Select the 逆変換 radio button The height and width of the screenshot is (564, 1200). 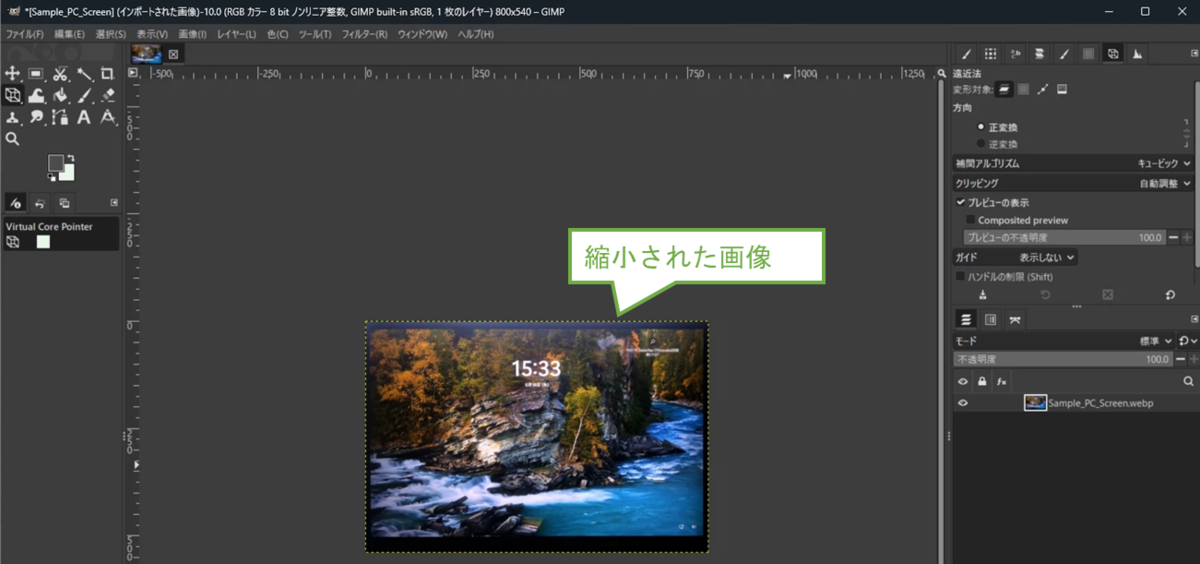point(981,144)
